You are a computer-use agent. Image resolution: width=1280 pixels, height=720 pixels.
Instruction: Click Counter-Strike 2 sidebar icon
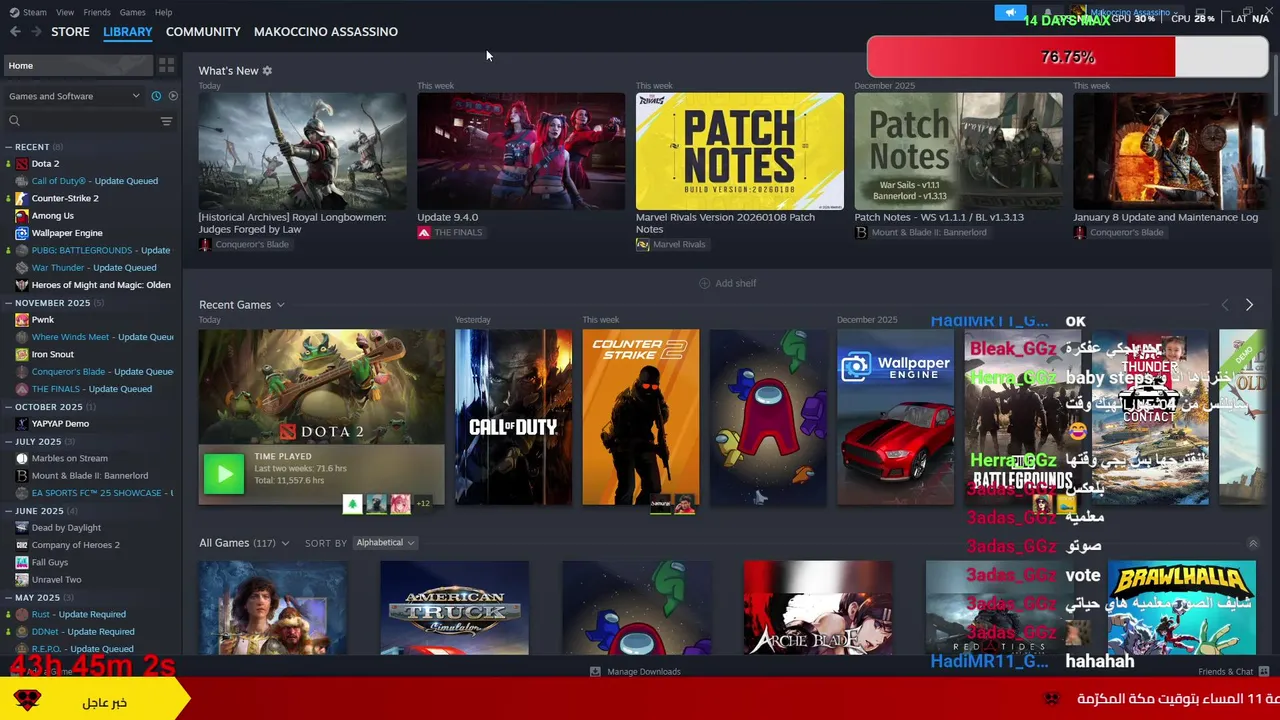(22, 198)
